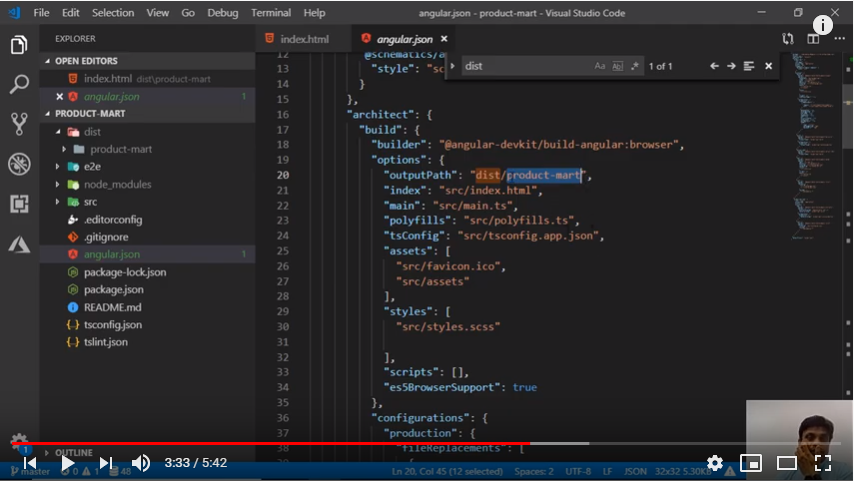Image resolution: width=854 pixels, height=481 pixels.
Task: Collapse the dist folder
Action: (x=92, y=131)
